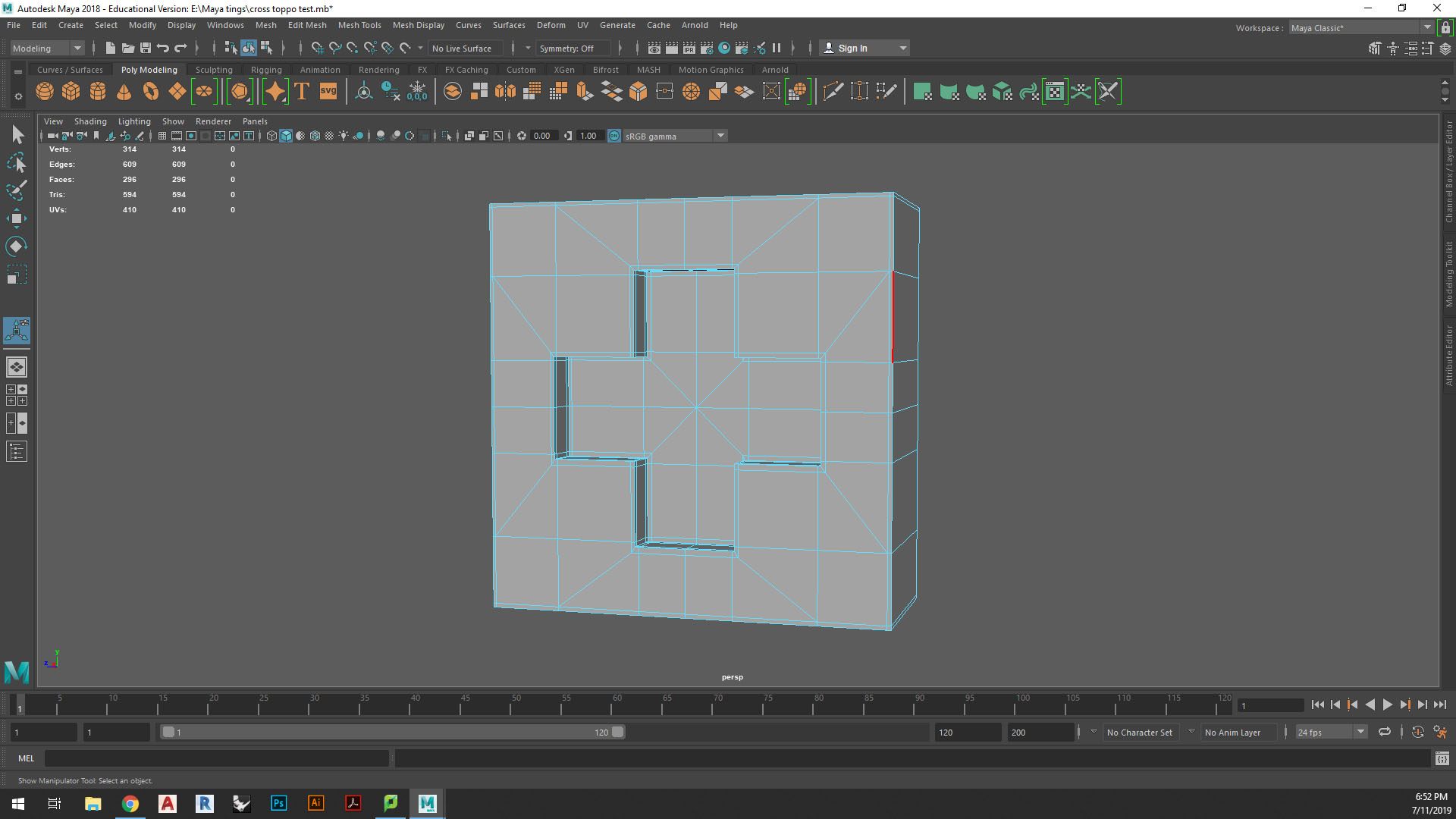The width and height of the screenshot is (1456, 819).
Task: Open the sRGB gamma view transform dropdown
Action: click(x=675, y=136)
